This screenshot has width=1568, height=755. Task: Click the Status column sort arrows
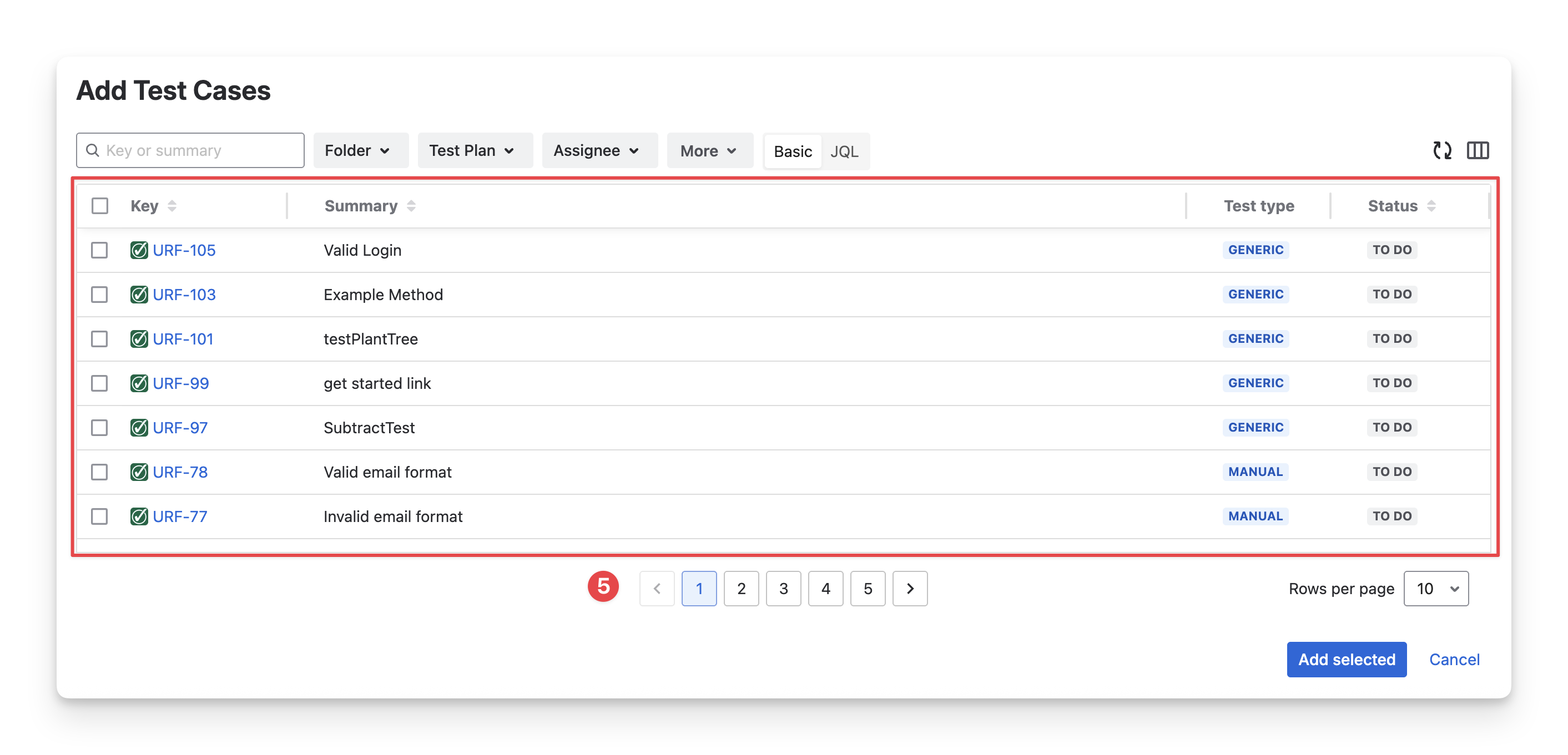[1431, 206]
